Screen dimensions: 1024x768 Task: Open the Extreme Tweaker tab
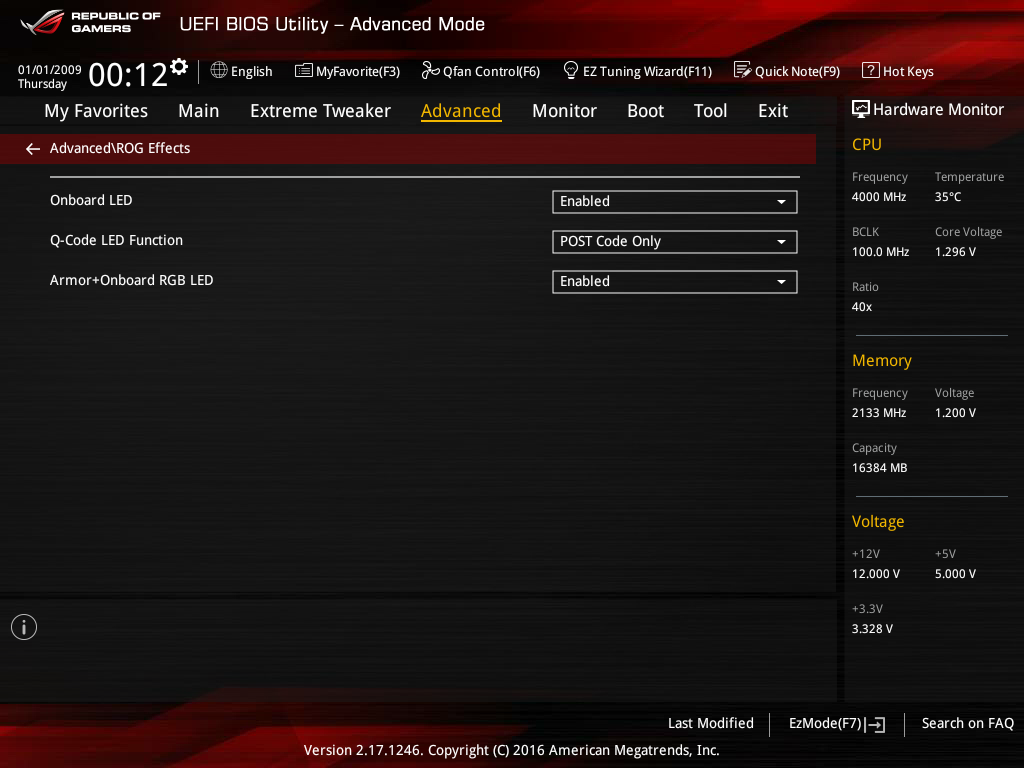pyautogui.click(x=320, y=111)
